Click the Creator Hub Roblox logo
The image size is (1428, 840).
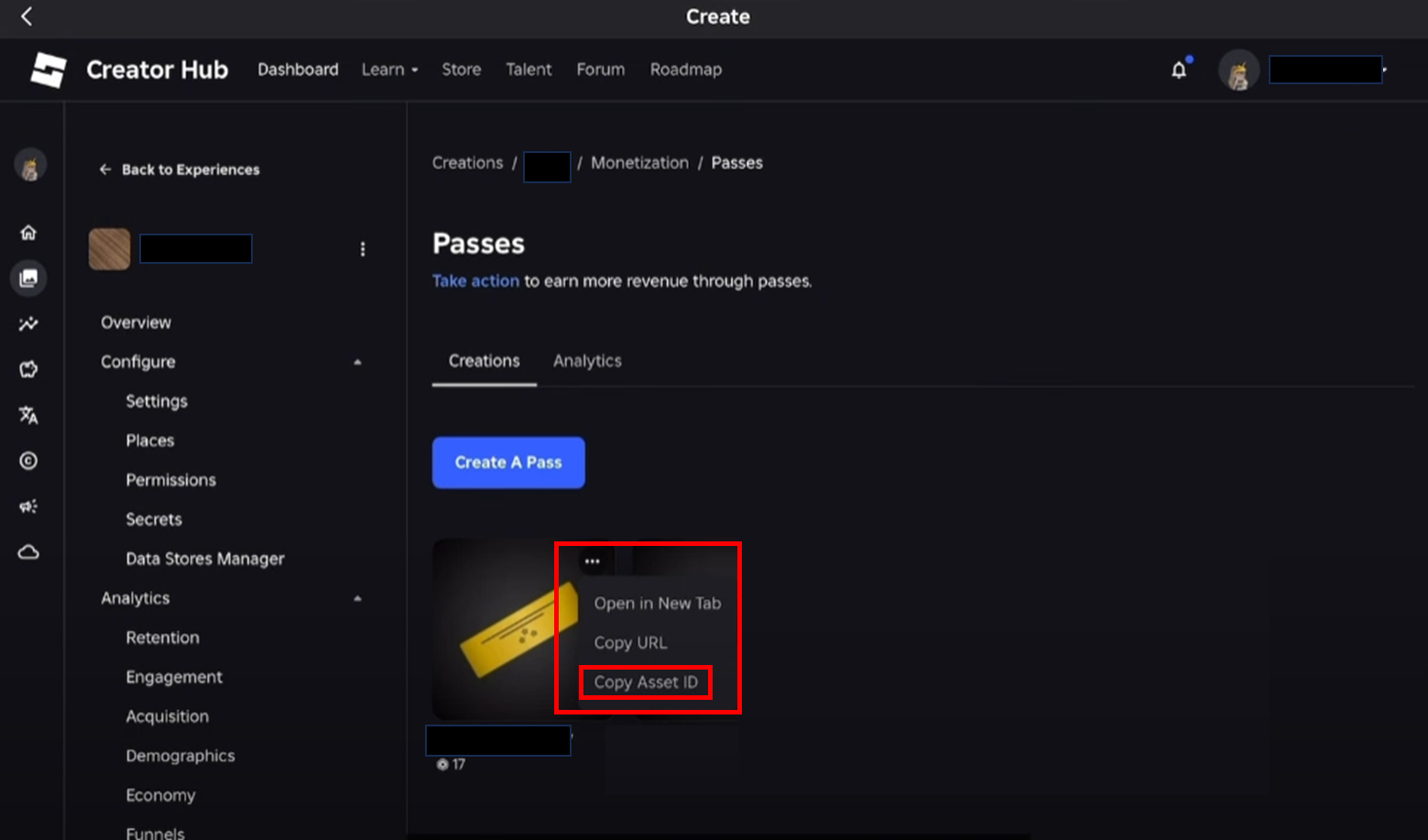click(49, 70)
